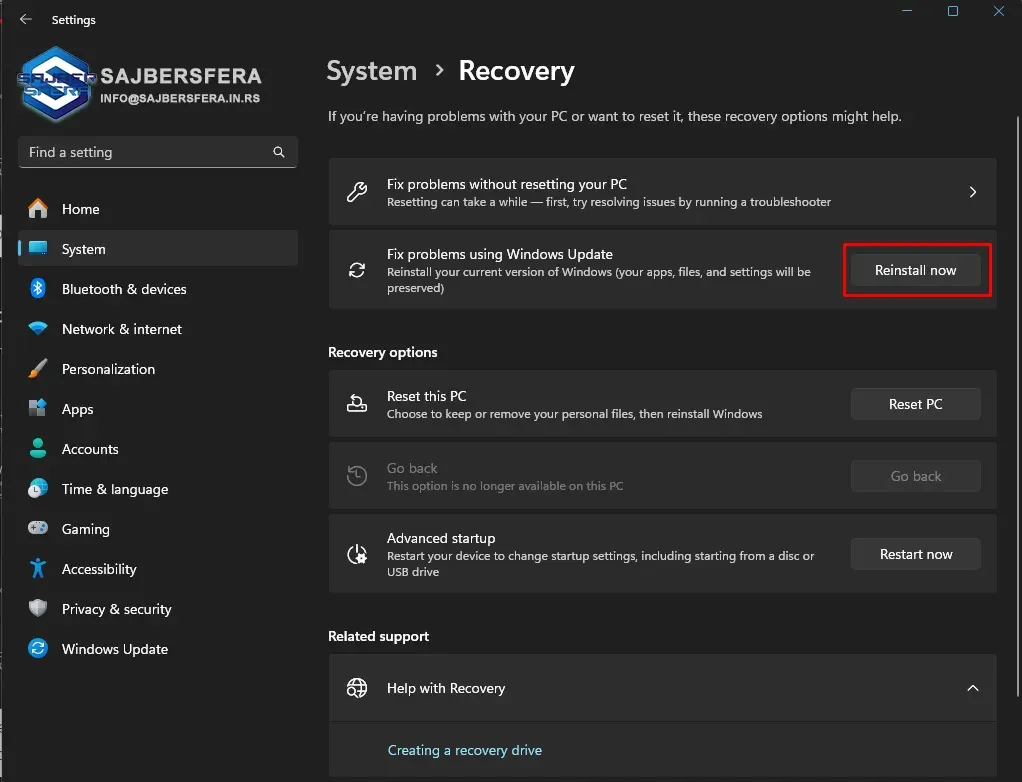Select Accounts in the sidebar
Screen dimensions: 1022x782
(90, 449)
